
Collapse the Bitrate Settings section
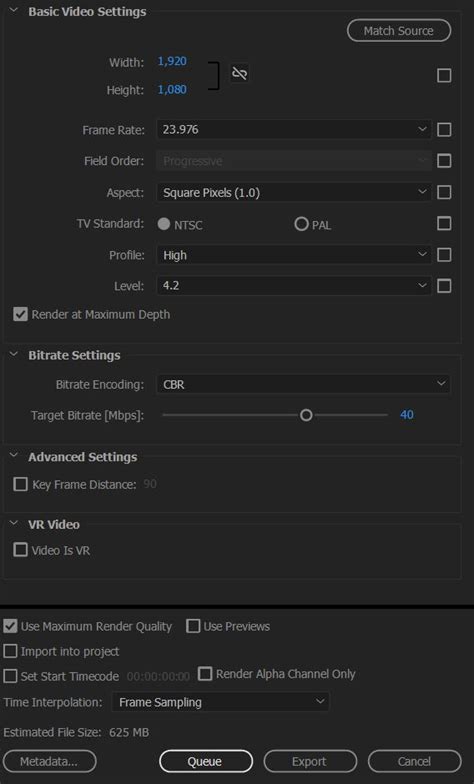pyautogui.click(x=14, y=354)
